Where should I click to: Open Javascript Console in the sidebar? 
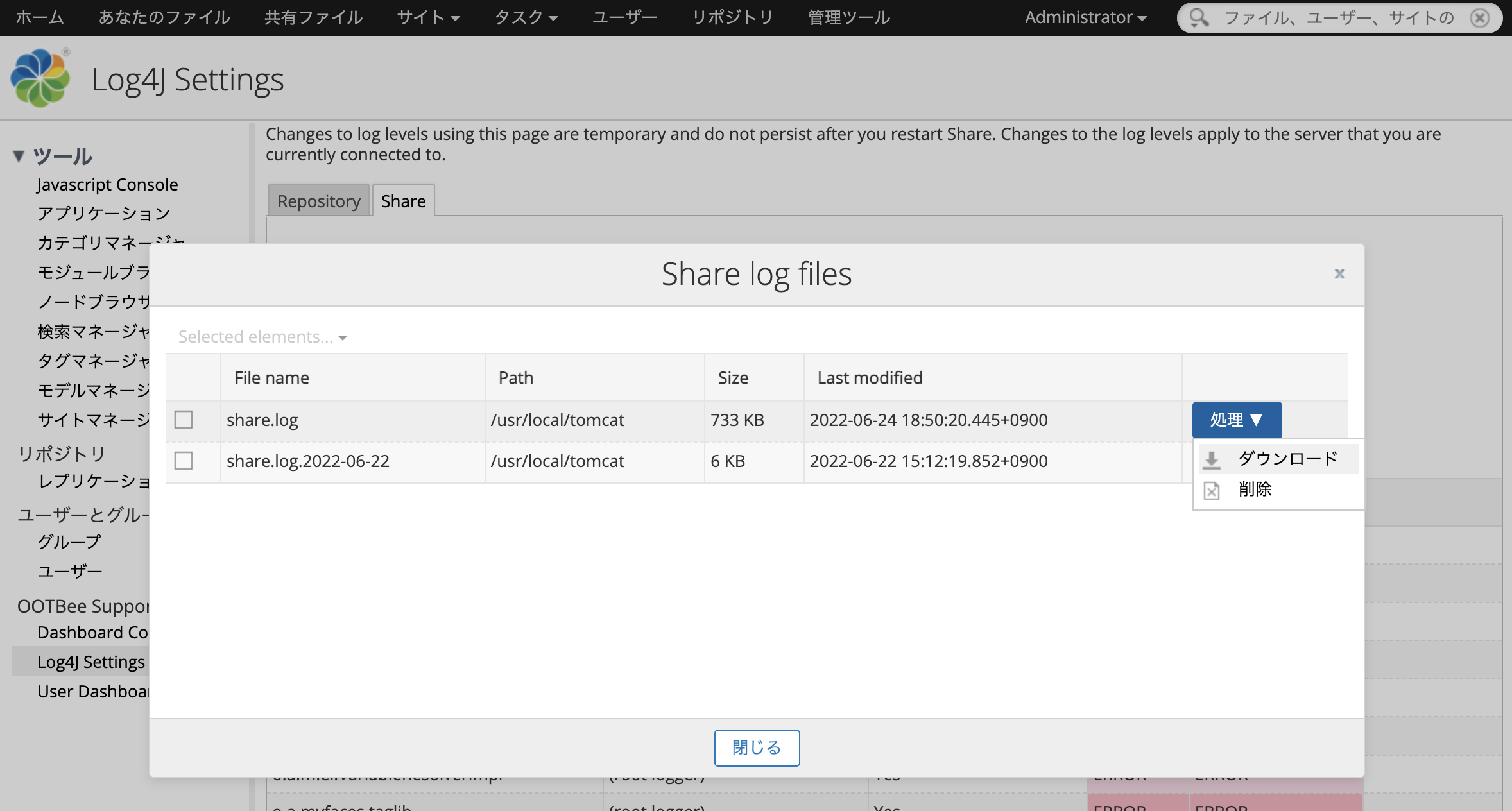click(x=107, y=184)
